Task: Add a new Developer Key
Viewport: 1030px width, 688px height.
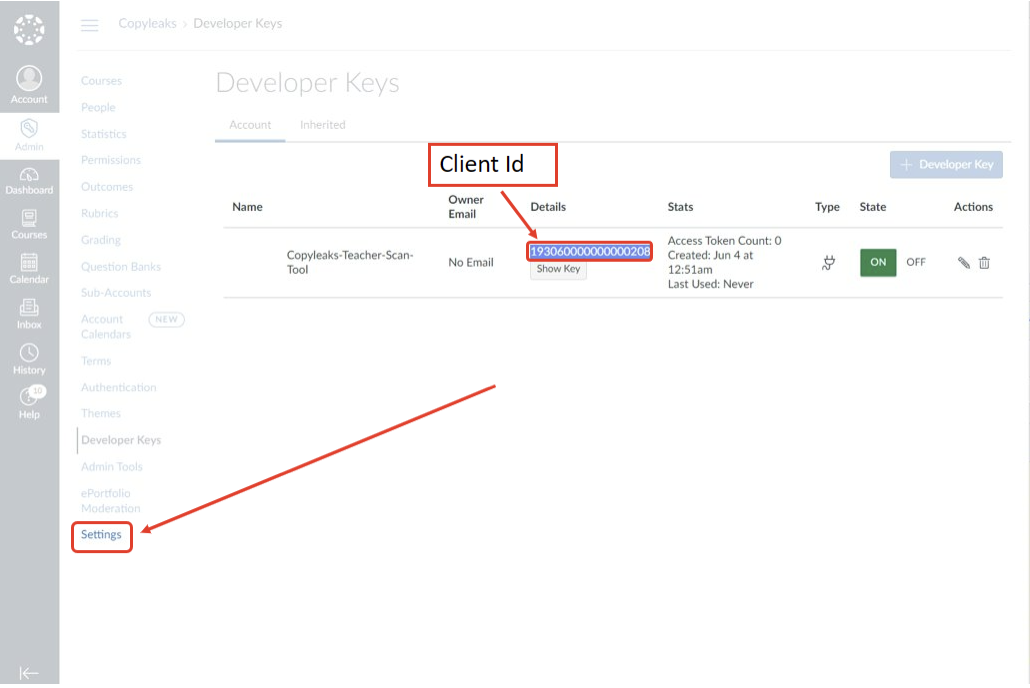Action: [946, 164]
